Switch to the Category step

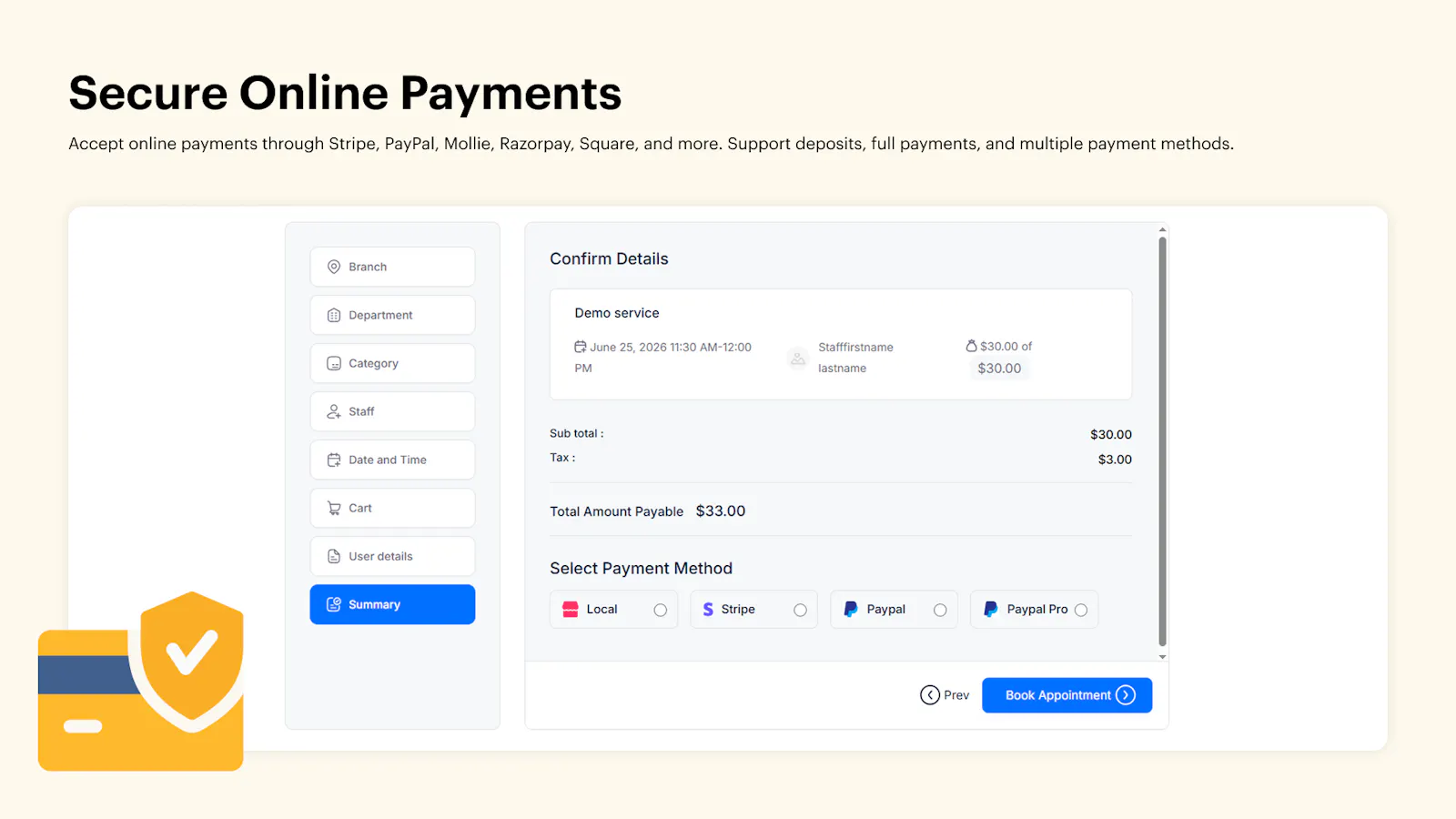click(x=392, y=363)
